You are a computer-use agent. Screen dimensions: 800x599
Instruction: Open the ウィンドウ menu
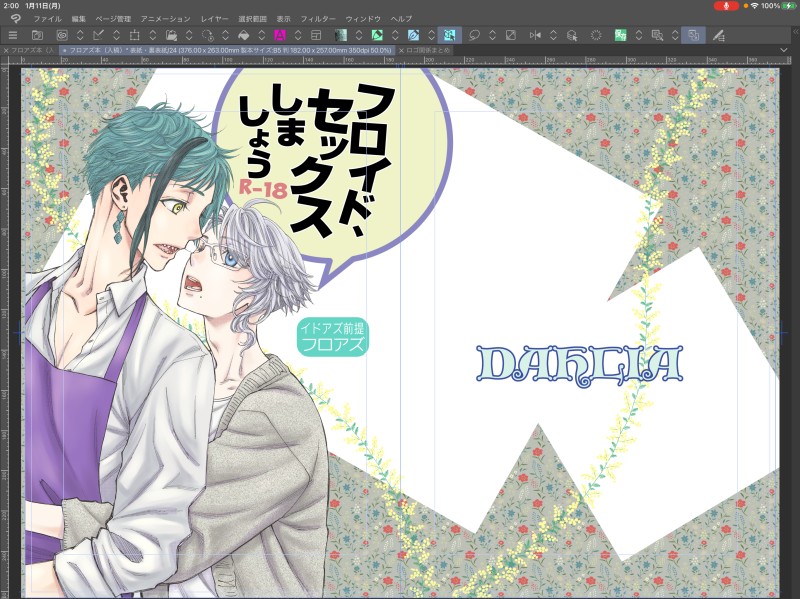coord(363,19)
